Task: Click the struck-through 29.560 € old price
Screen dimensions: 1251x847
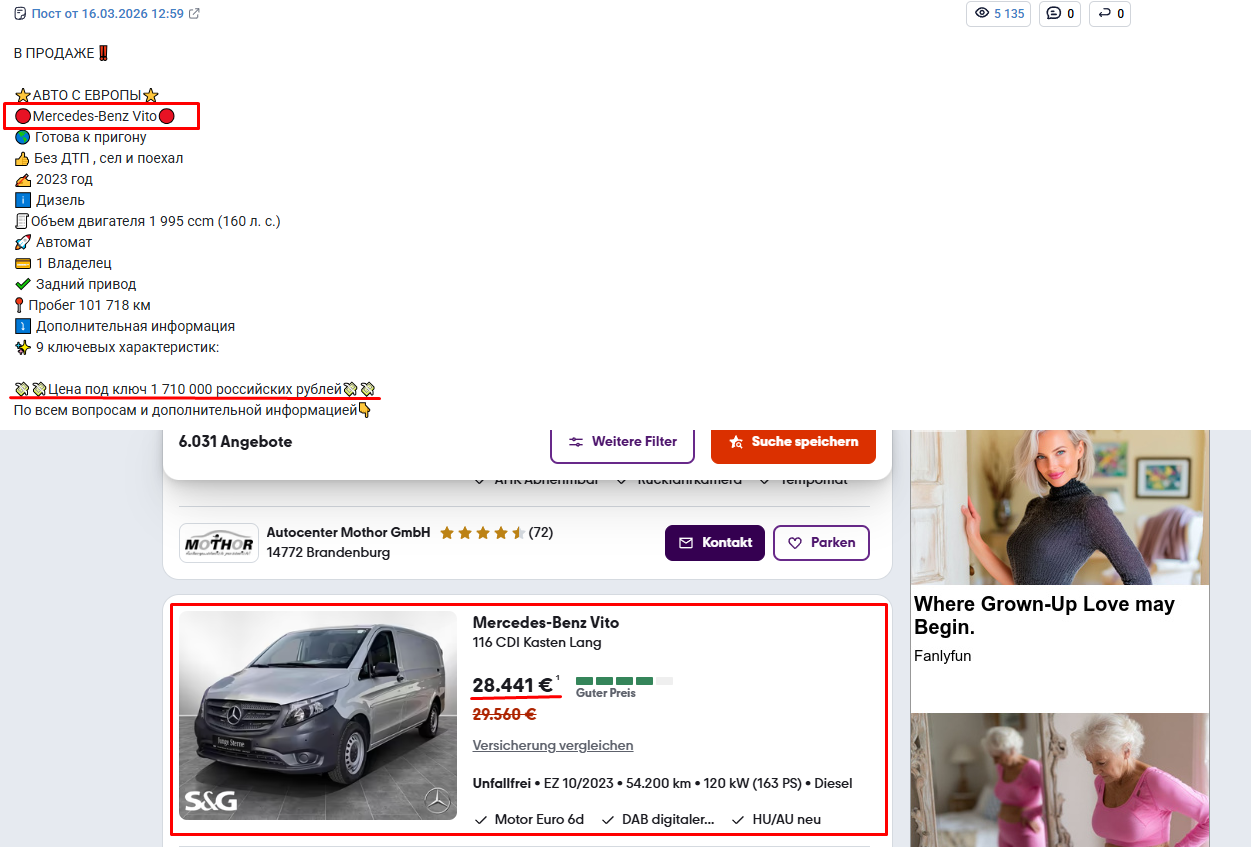Action: tap(504, 714)
